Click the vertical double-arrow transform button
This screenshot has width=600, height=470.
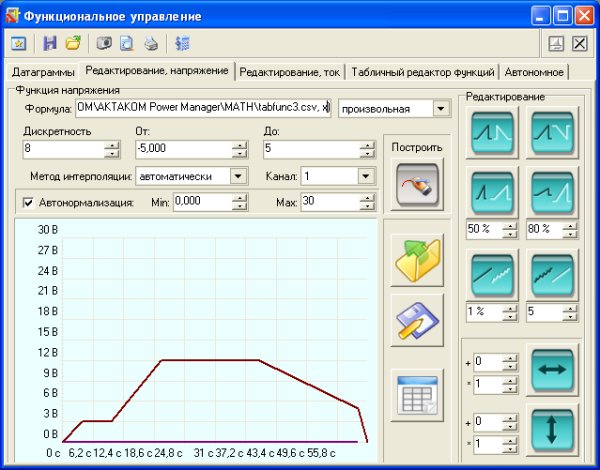point(552,430)
